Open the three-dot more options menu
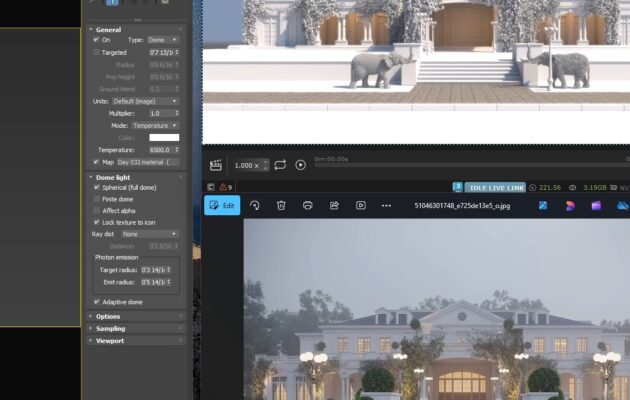The height and width of the screenshot is (400, 630). click(x=386, y=205)
